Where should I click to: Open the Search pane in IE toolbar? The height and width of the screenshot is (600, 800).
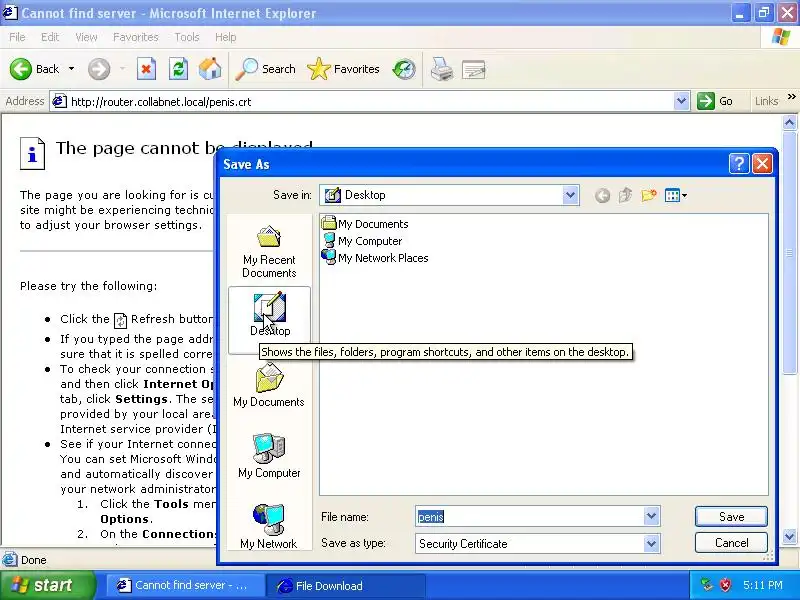click(x=265, y=69)
